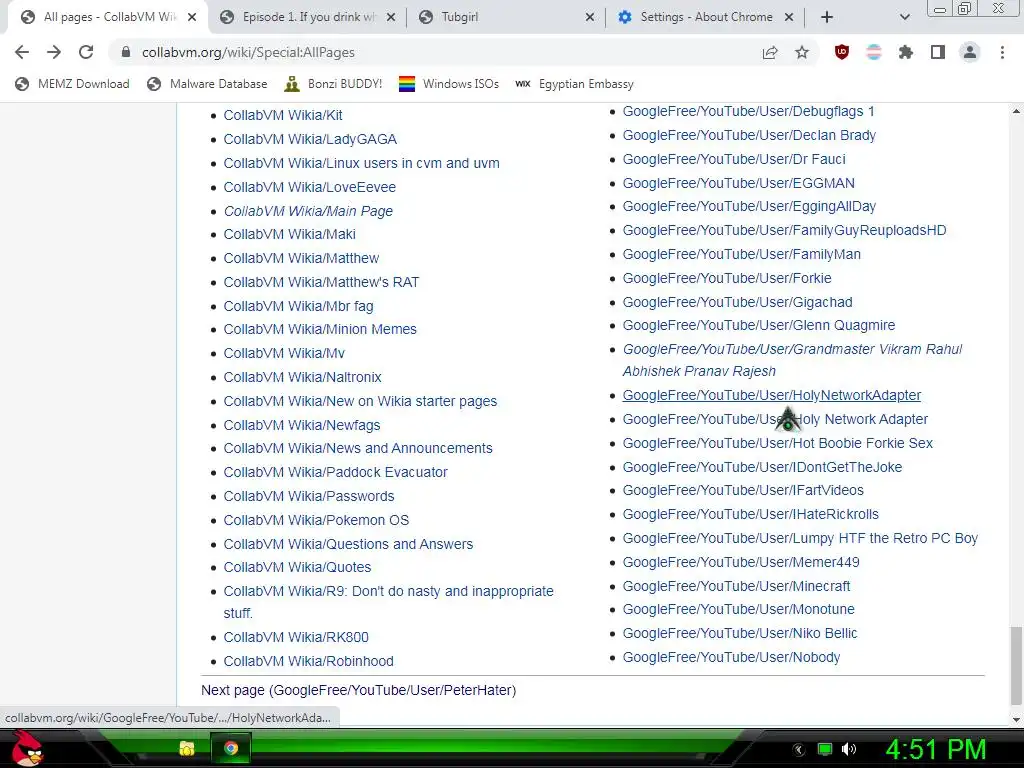The width and height of the screenshot is (1024, 768).
Task: Click the scrollbar down arrow
Action: point(1016,719)
